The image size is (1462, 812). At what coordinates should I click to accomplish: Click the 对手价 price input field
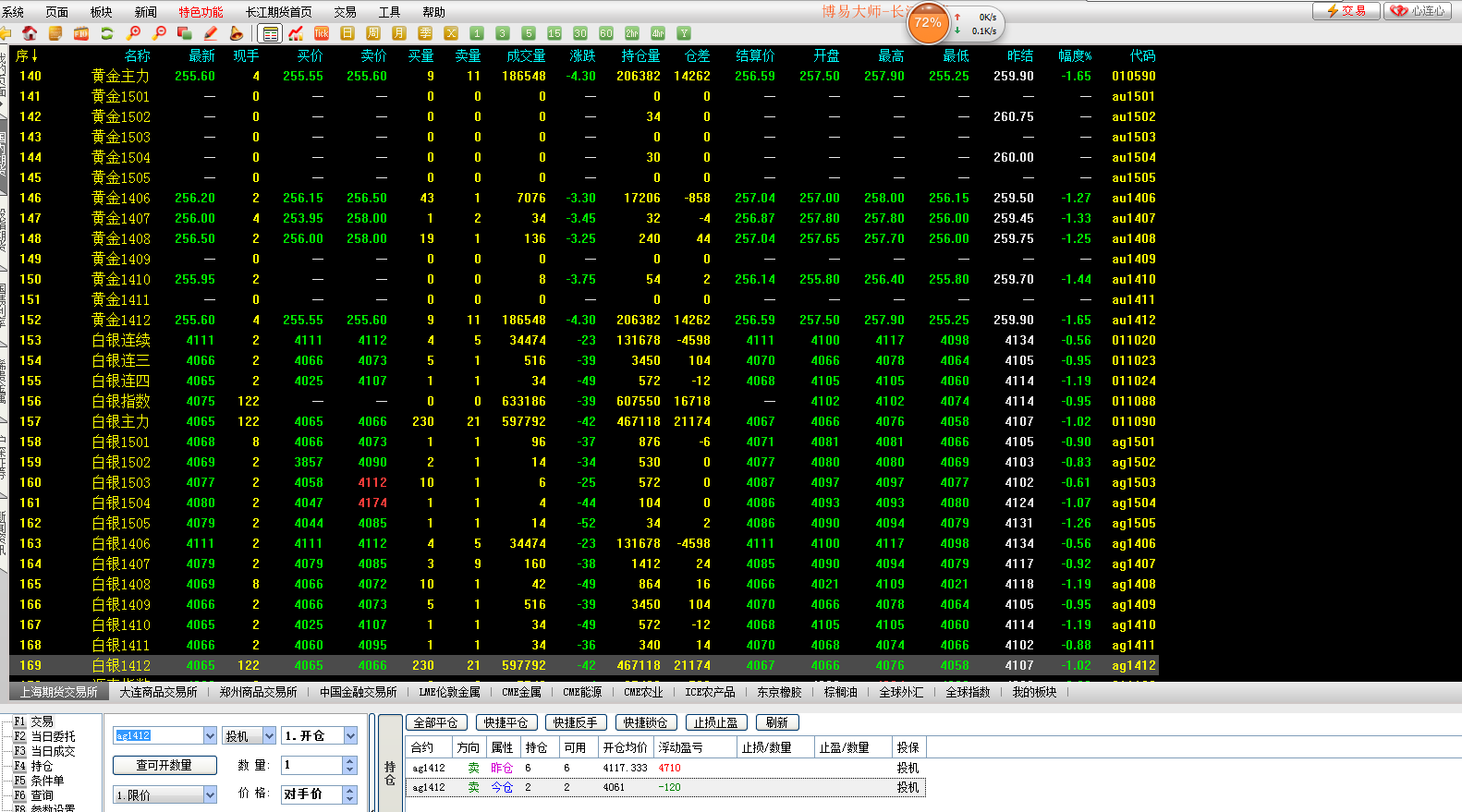coord(311,794)
